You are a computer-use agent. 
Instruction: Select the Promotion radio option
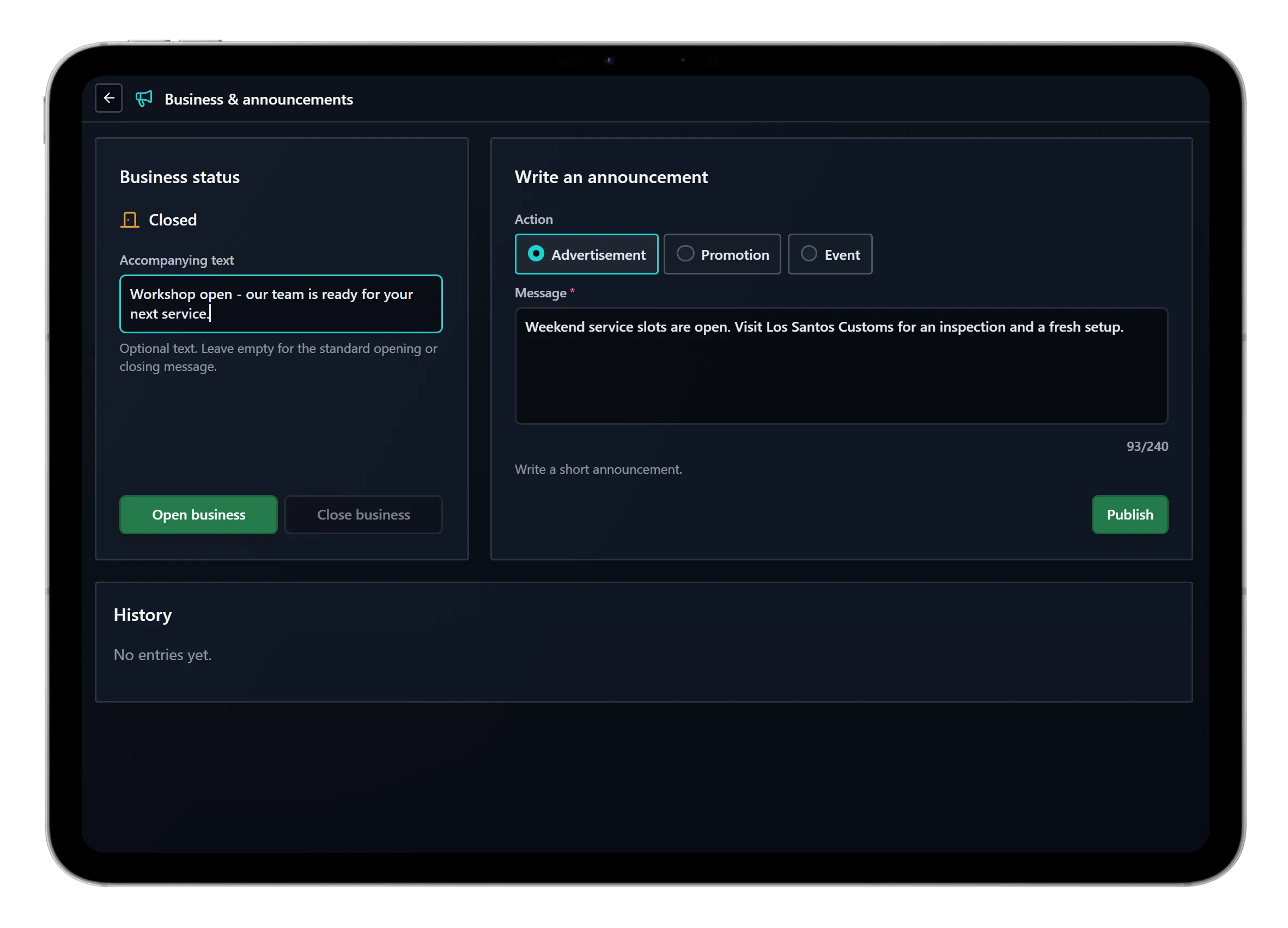pos(722,254)
